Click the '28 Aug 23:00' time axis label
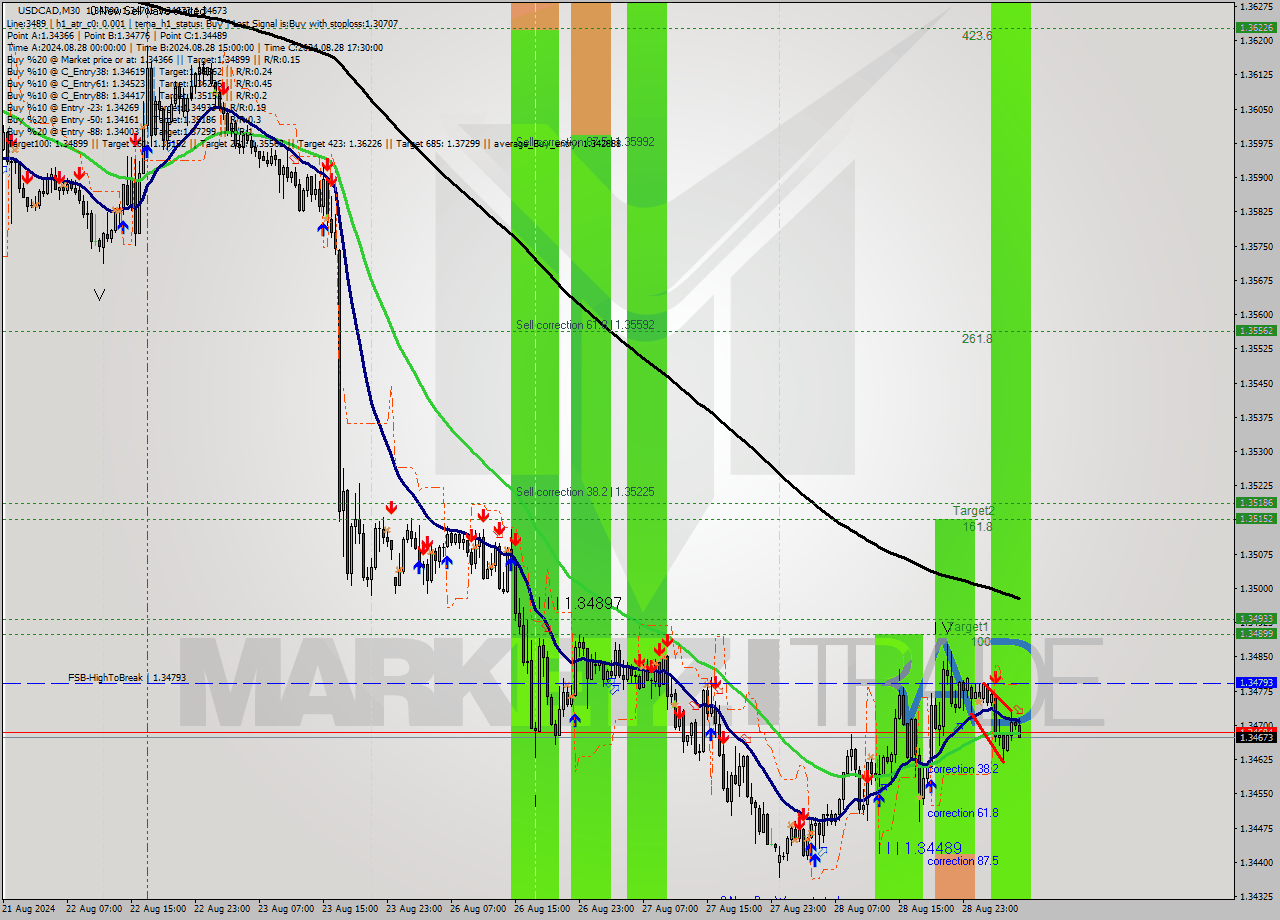Screen dimensions: 1280x920 coord(990,909)
